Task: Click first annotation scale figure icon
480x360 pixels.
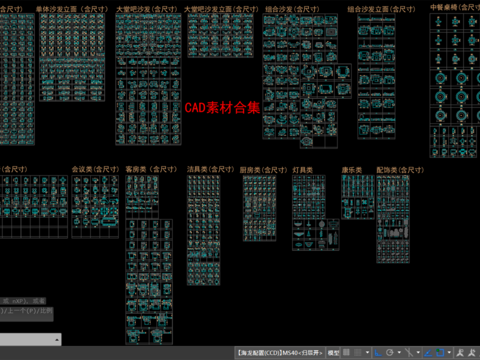Action: tap(460, 352)
